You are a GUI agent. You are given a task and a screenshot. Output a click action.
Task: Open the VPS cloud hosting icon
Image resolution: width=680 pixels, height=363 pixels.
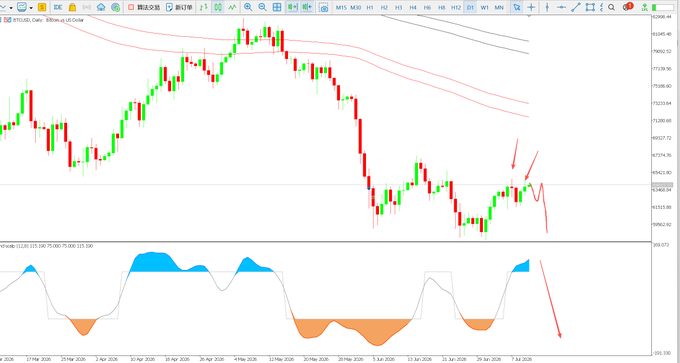click(x=101, y=7)
